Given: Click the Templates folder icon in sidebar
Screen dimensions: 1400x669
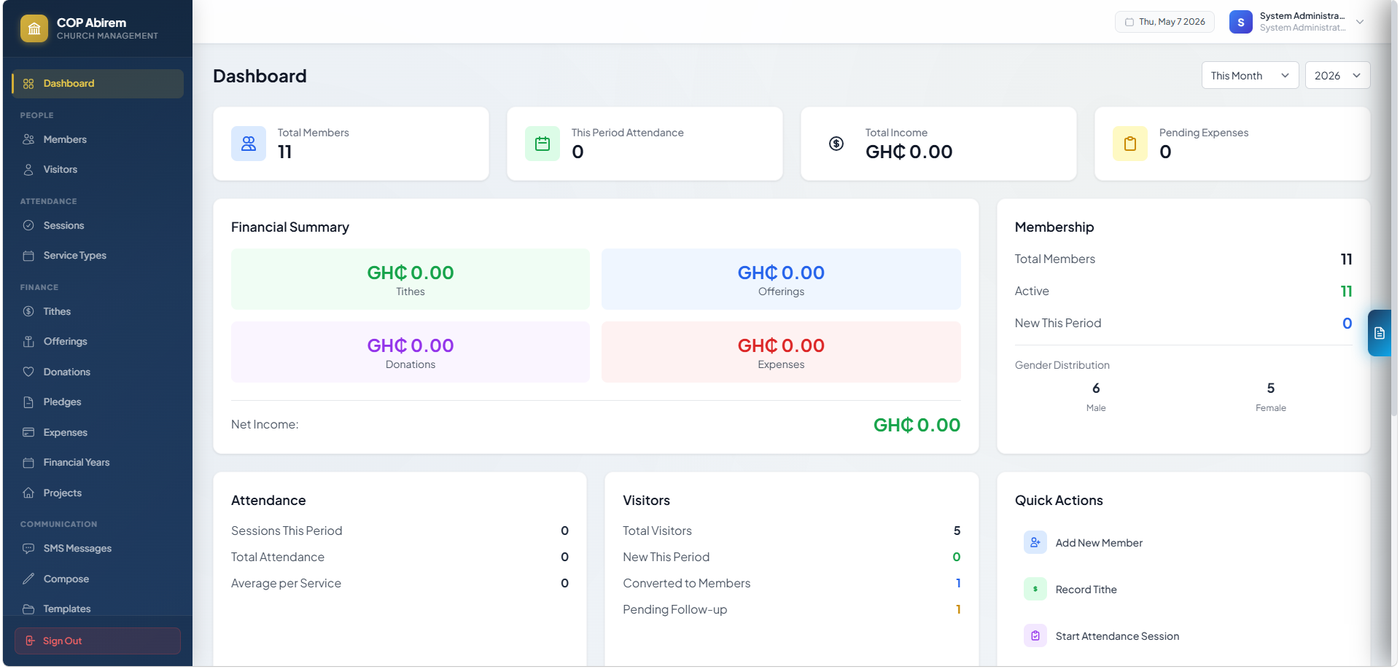Looking at the screenshot, I should tap(28, 609).
